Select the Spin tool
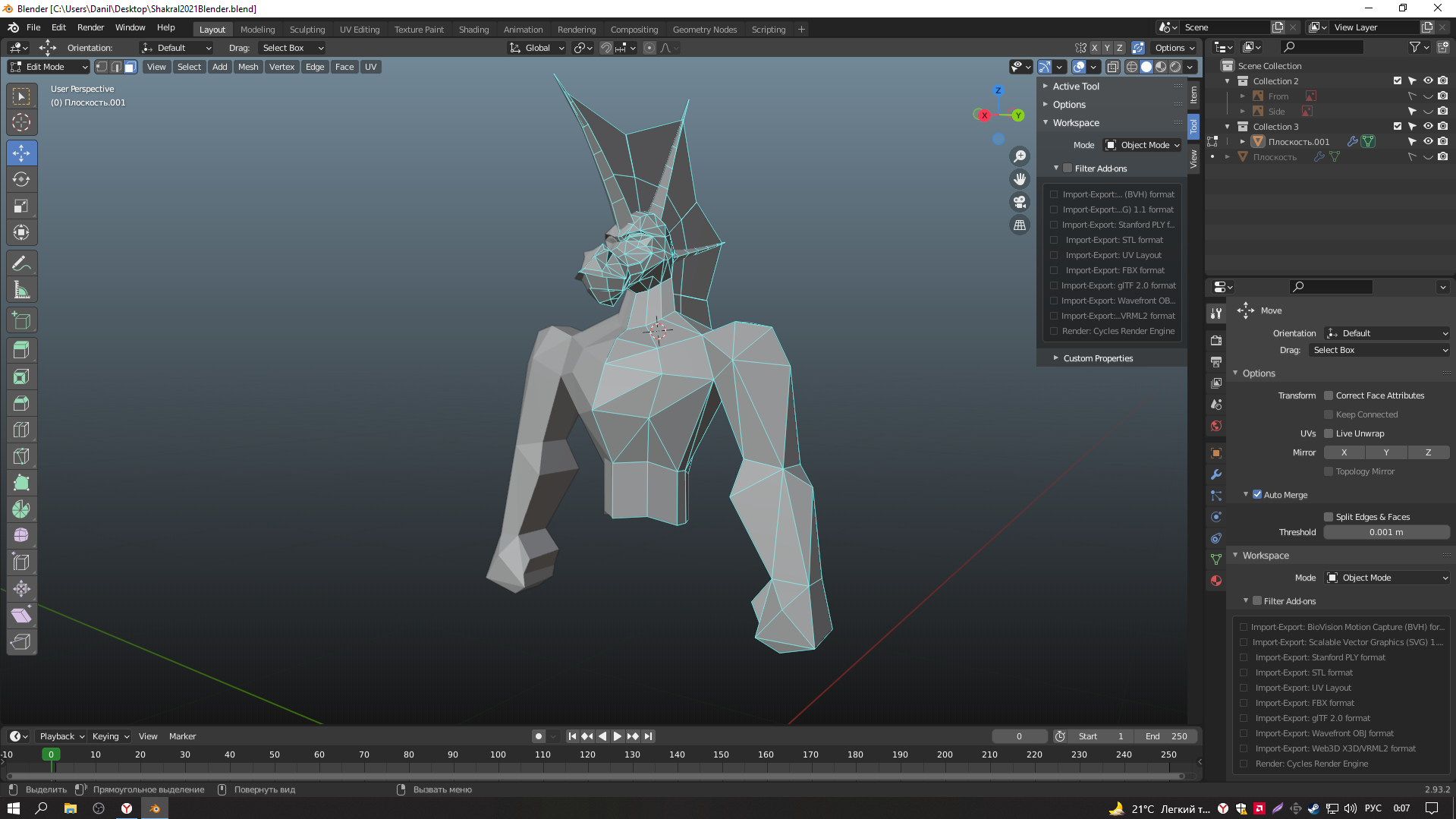Screen dimensions: 1456x819 click(x=21, y=510)
